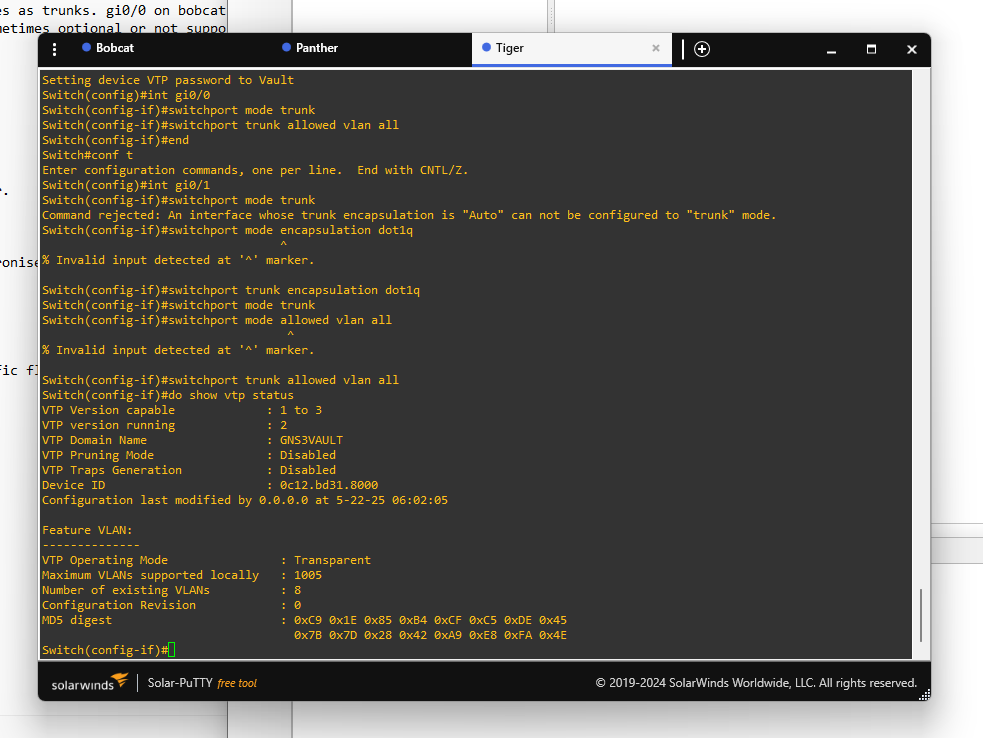Click the 'Switch(config)#int gi0/0' line
Image resolution: width=983 pixels, height=738 pixels.
126,95
